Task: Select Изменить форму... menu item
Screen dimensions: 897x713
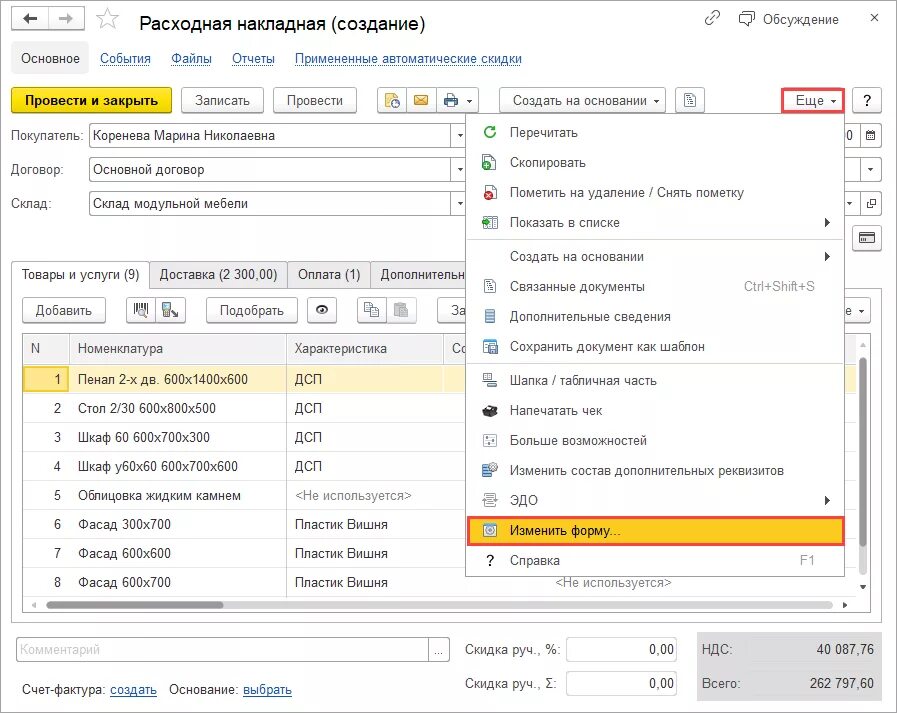Action: point(656,530)
